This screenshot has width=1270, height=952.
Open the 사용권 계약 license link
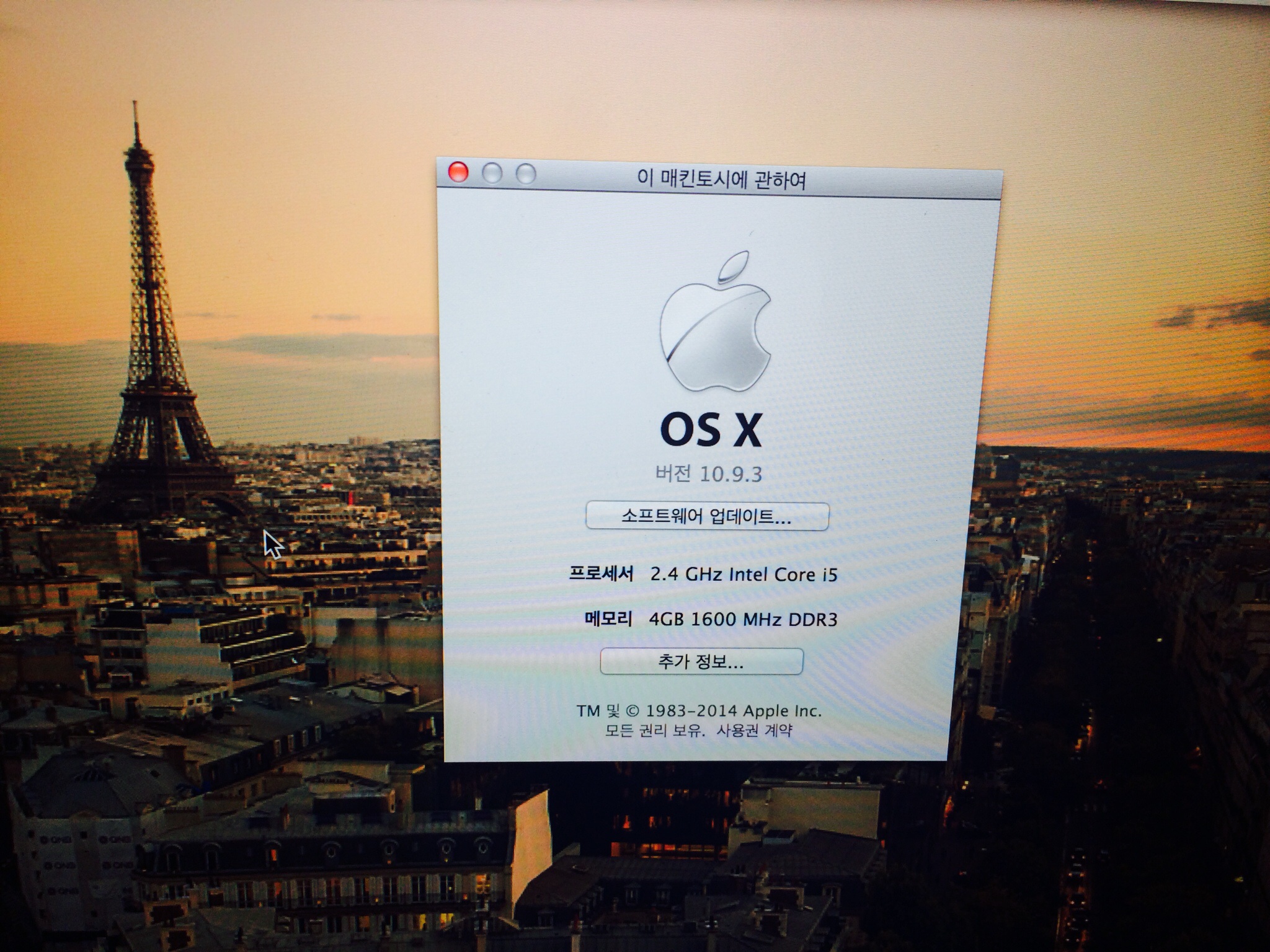coord(754,730)
